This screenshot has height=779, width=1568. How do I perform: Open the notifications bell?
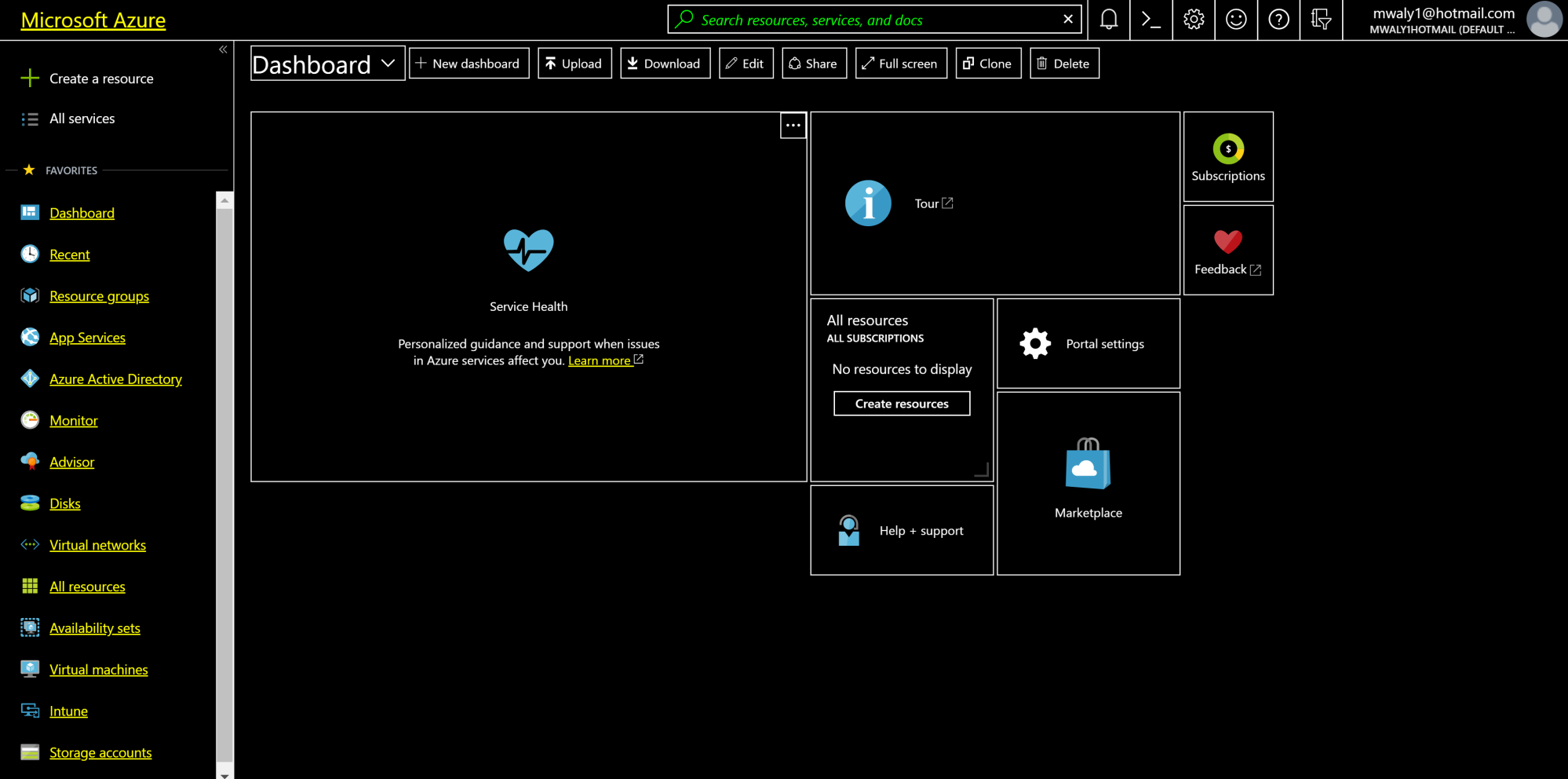point(1108,20)
